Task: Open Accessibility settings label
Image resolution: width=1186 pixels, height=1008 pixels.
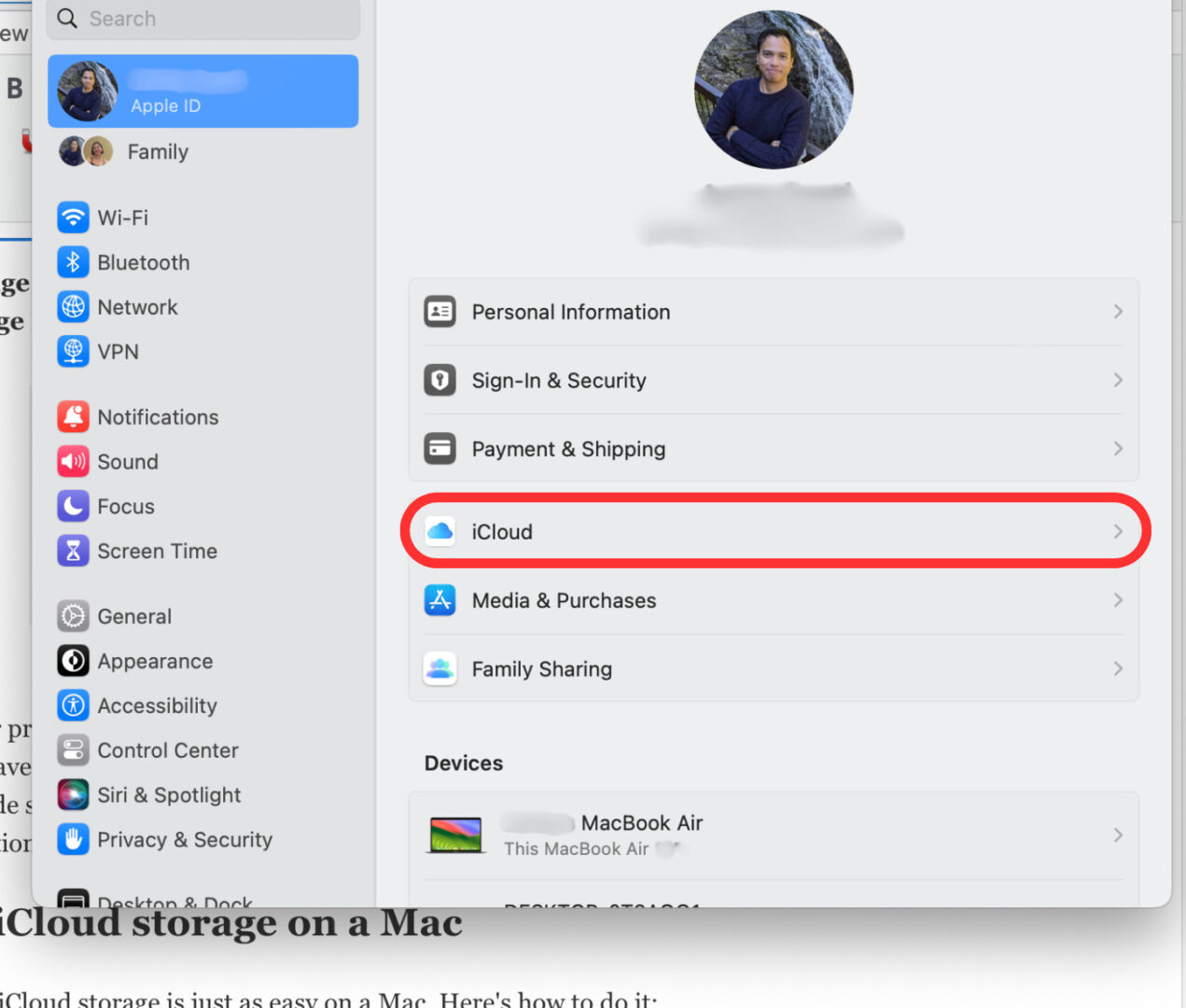Action: 157,707
